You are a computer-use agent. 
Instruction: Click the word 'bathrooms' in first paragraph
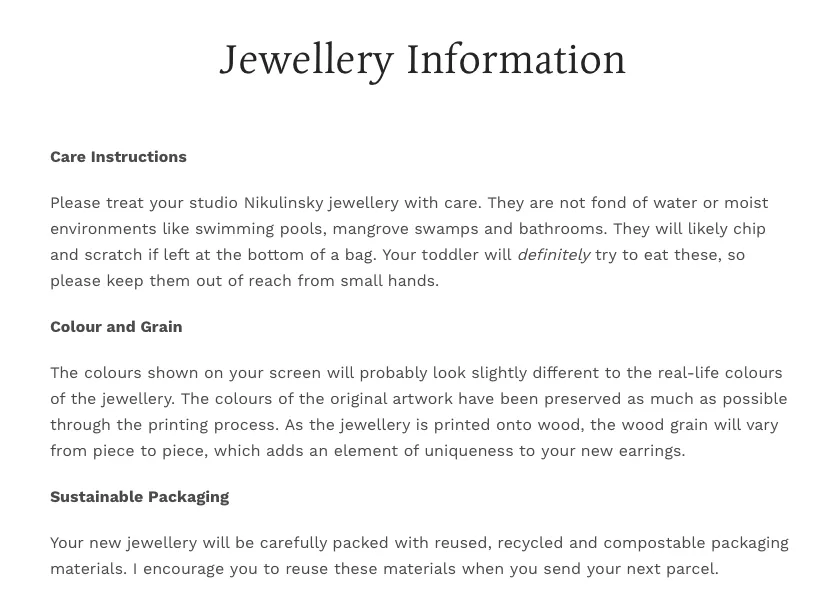(x=562, y=229)
